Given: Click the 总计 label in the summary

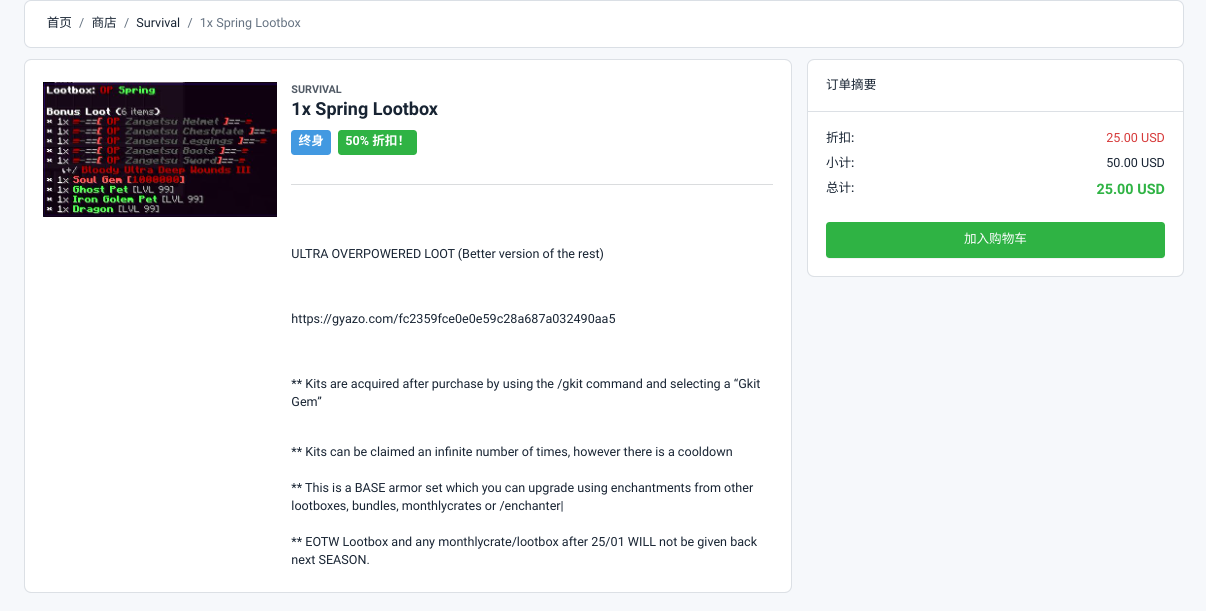Looking at the screenshot, I should click(840, 188).
